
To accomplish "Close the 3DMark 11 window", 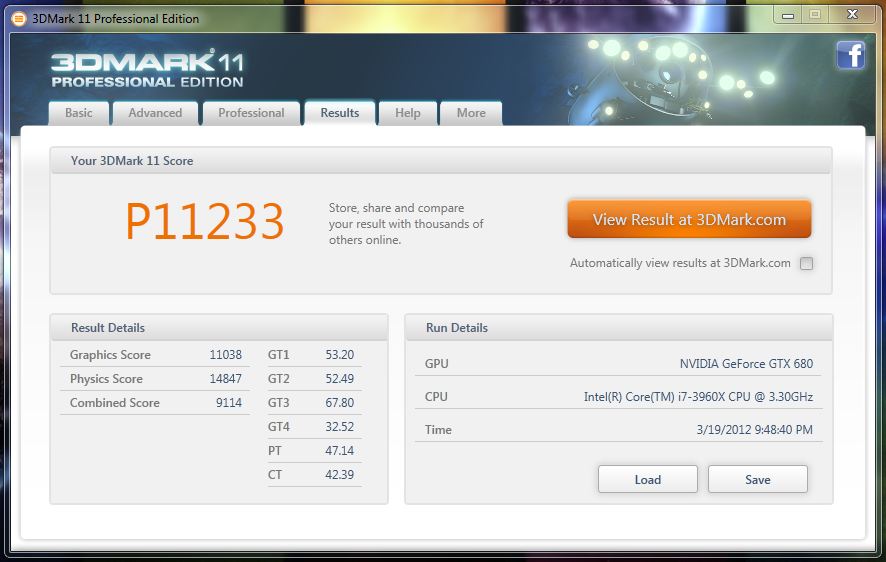I will (853, 15).
